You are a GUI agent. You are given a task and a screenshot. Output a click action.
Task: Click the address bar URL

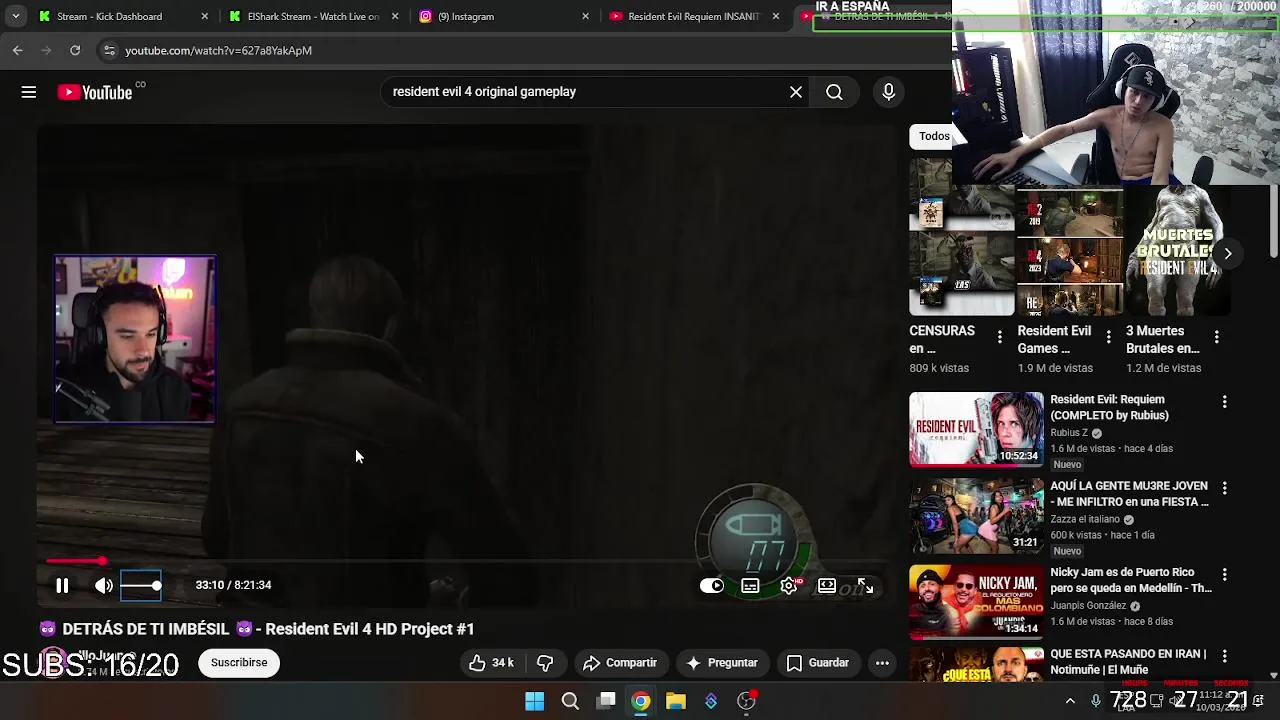click(218, 50)
